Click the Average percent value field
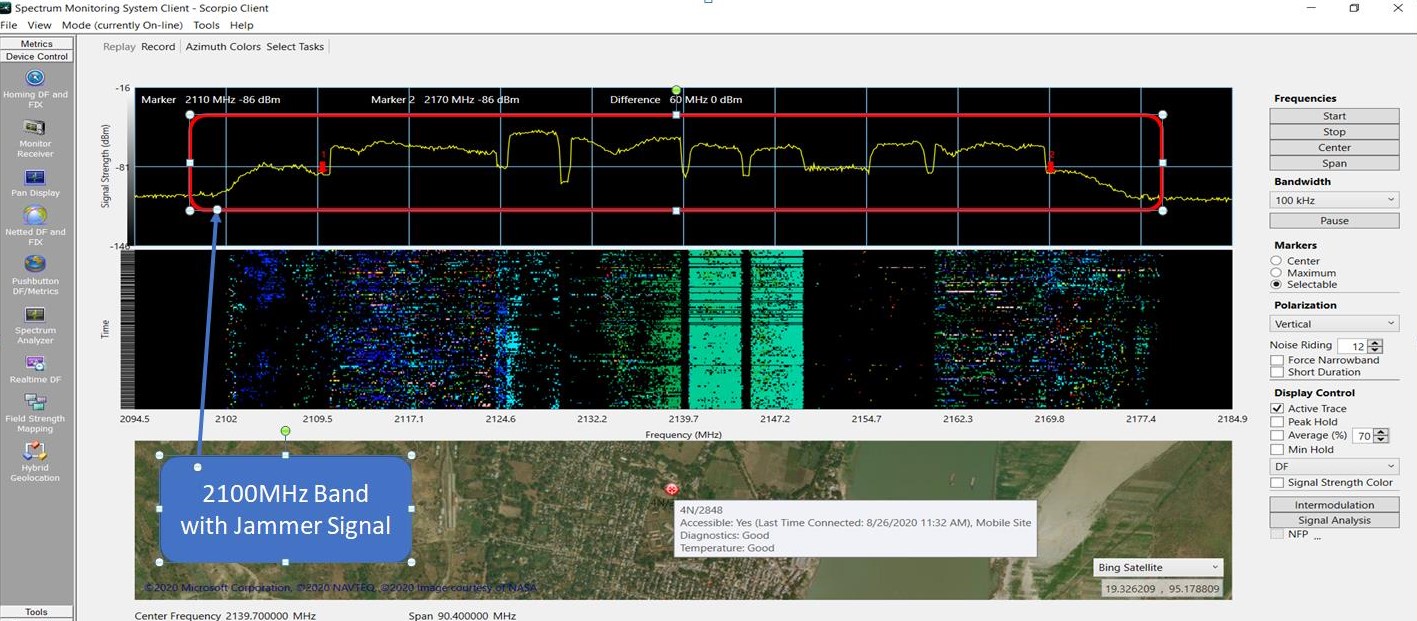1417x621 pixels. (x=1363, y=436)
